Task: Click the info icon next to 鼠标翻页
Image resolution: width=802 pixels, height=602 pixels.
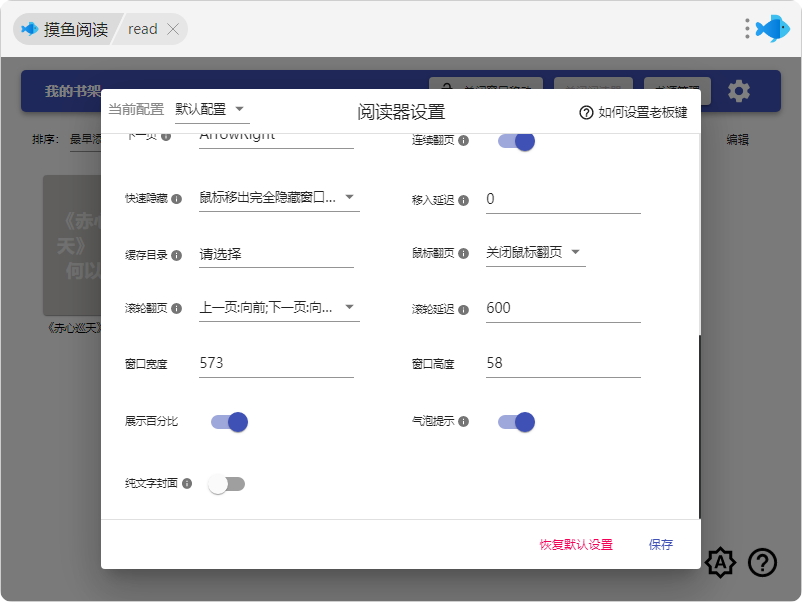Action: 463,253
